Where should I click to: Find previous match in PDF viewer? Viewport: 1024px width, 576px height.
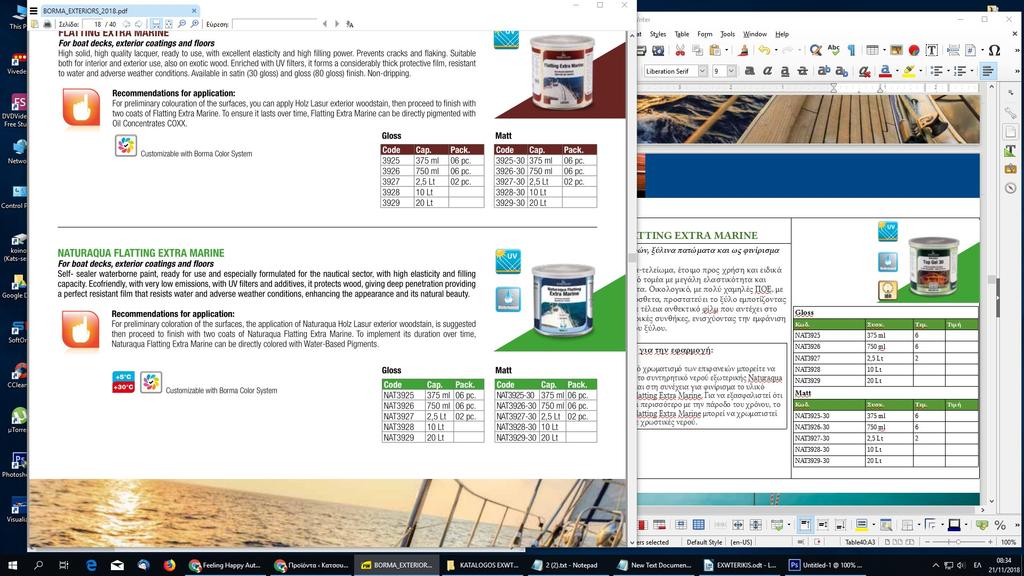(x=325, y=24)
